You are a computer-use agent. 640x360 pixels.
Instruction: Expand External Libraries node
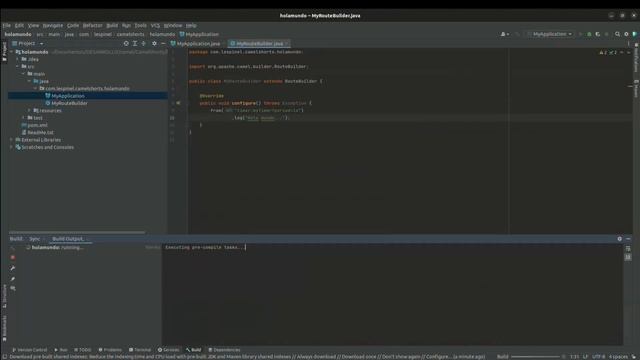11,140
